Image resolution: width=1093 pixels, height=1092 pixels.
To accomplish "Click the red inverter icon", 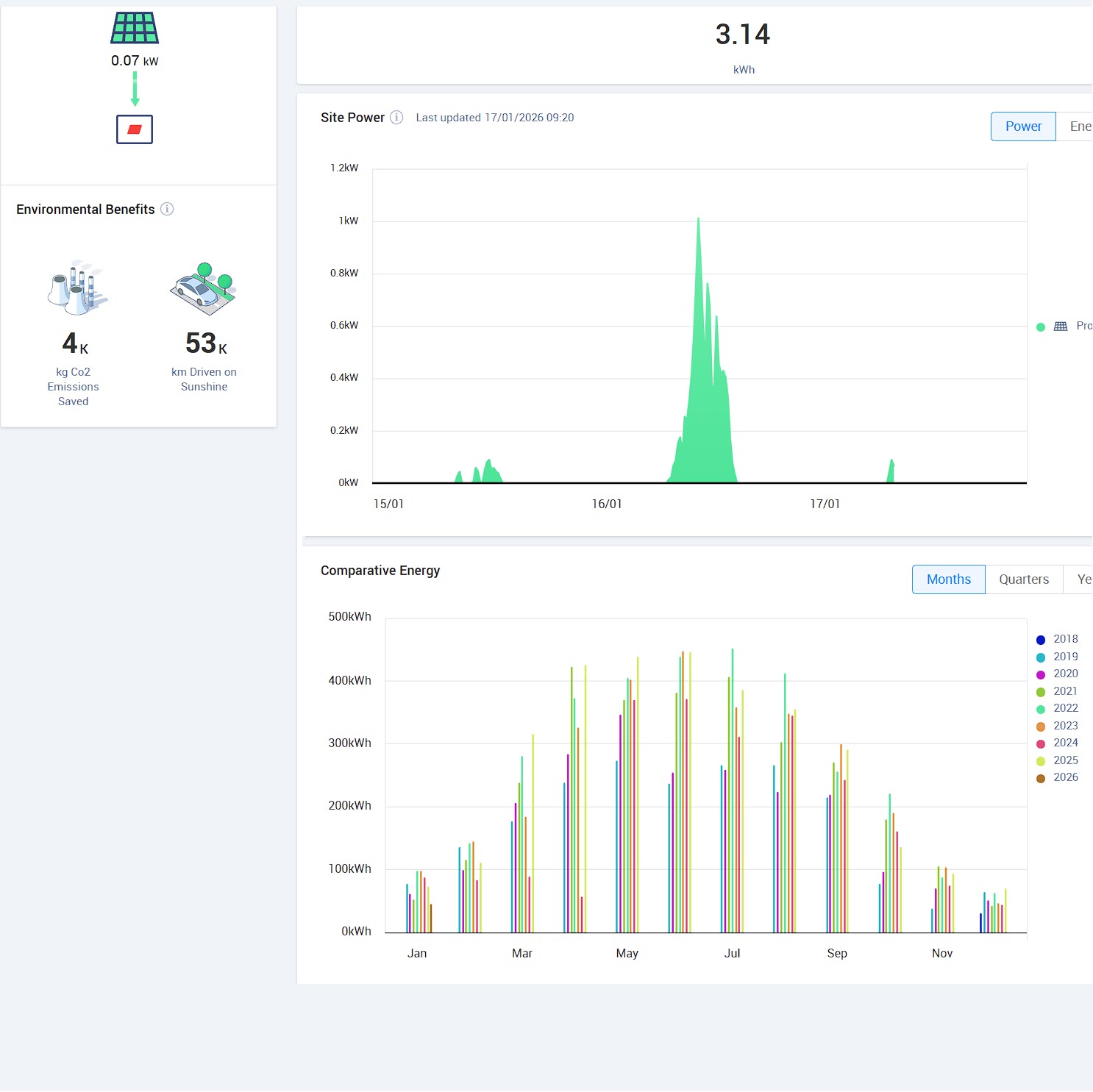I will coord(135,129).
